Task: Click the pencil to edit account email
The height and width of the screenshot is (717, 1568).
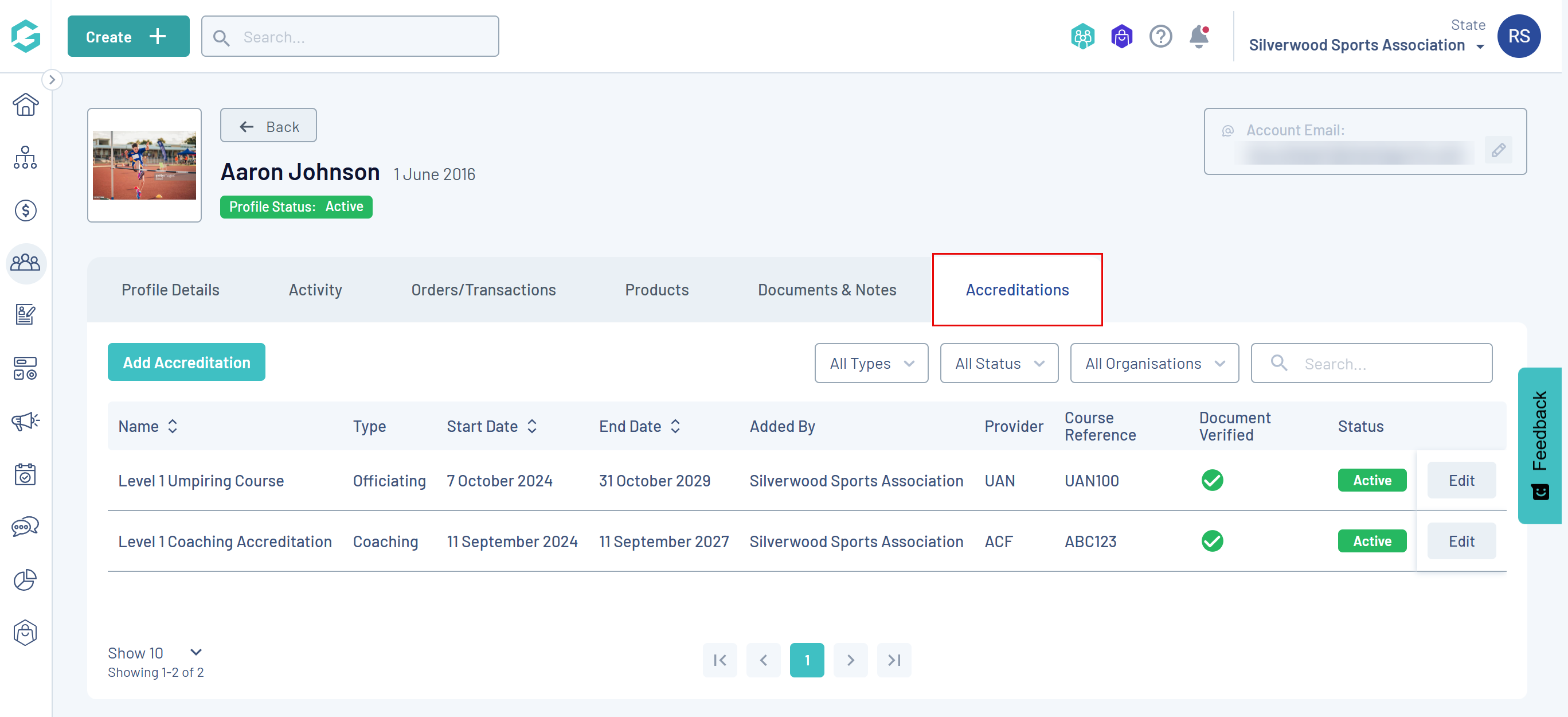Action: [x=1498, y=150]
